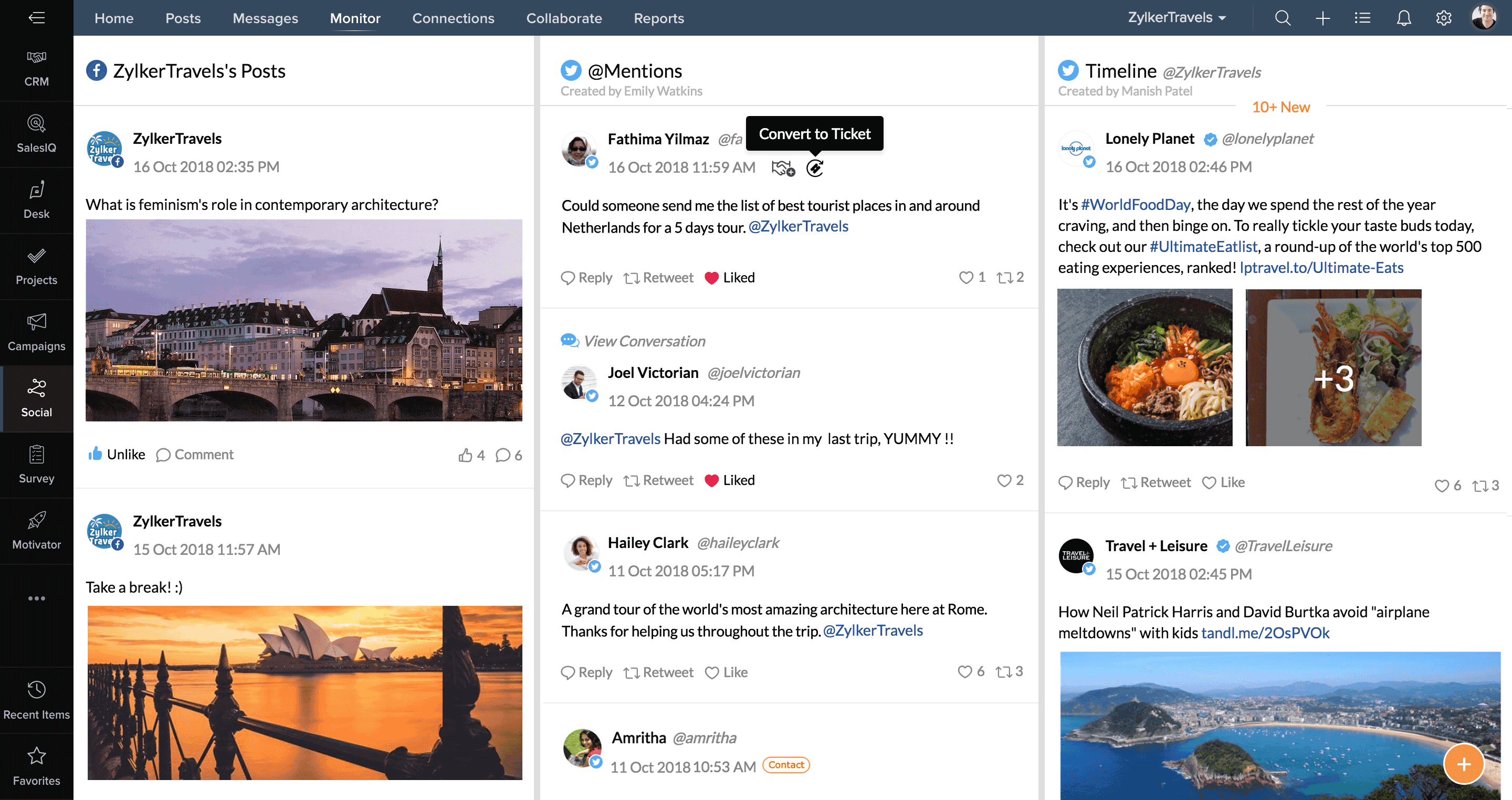Viewport: 1512px width, 800px height.
Task: Open the settings gear icon
Action: (x=1443, y=18)
